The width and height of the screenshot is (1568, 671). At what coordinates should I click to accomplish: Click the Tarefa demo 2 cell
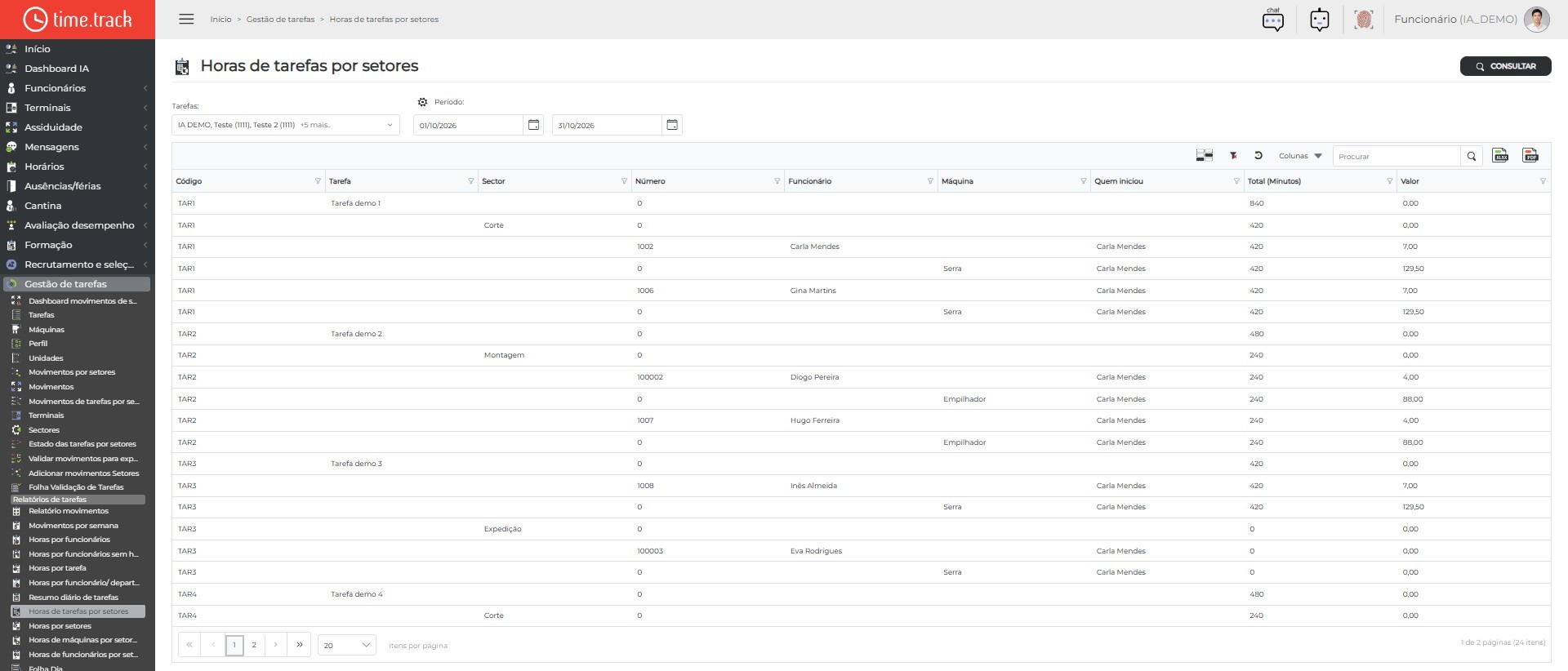point(356,334)
